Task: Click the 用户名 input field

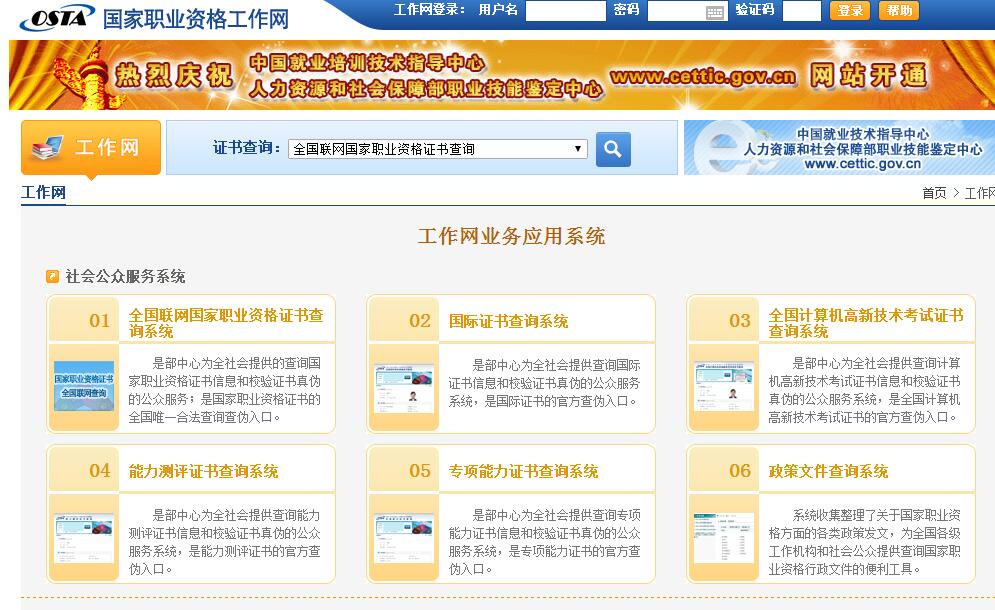Action: (x=565, y=11)
